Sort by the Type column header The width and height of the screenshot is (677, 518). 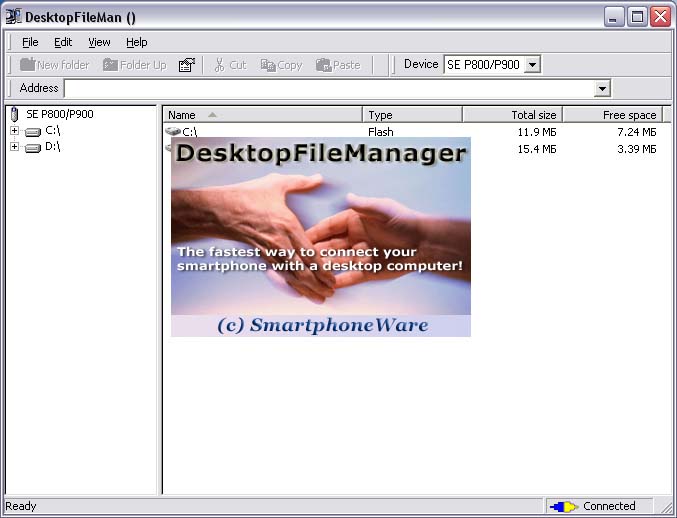click(412, 115)
